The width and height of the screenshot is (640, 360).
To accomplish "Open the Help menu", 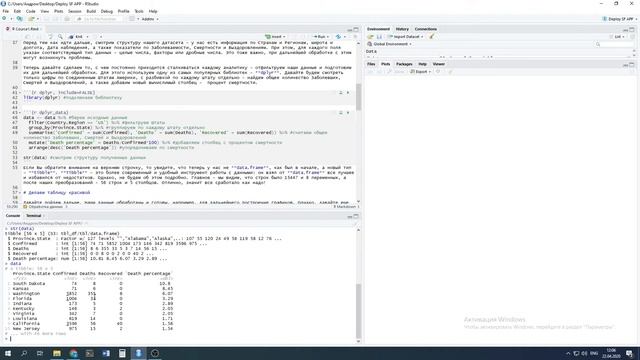I will (153, 11).
